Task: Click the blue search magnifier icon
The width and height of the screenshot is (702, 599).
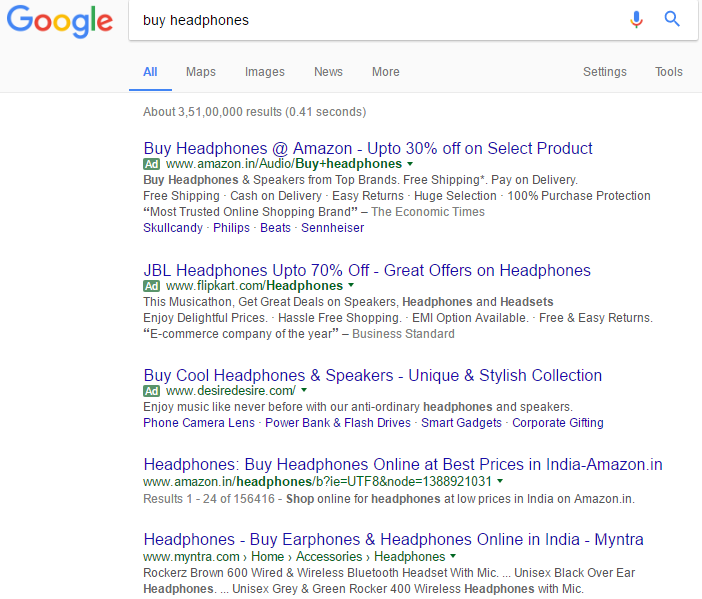Action: pyautogui.click(x=672, y=19)
